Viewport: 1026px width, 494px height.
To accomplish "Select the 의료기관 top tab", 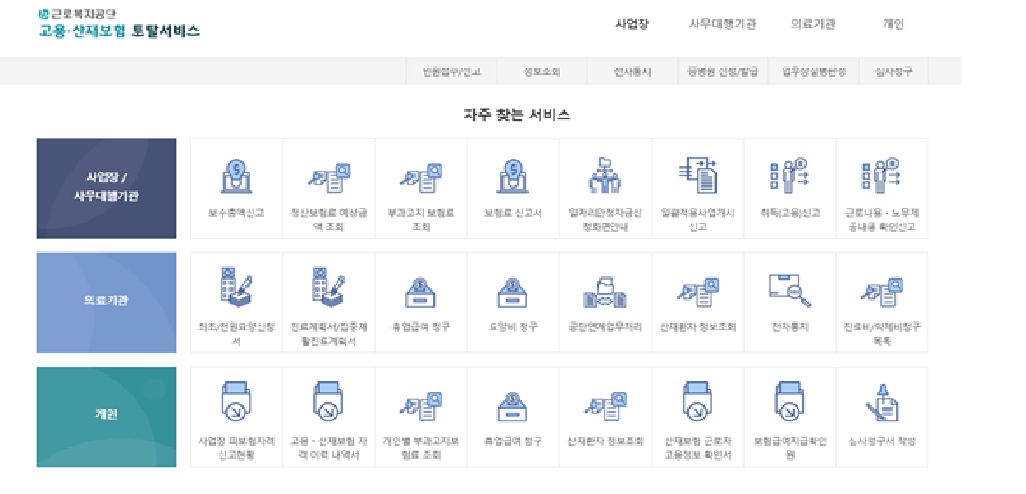I will point(813,24).
